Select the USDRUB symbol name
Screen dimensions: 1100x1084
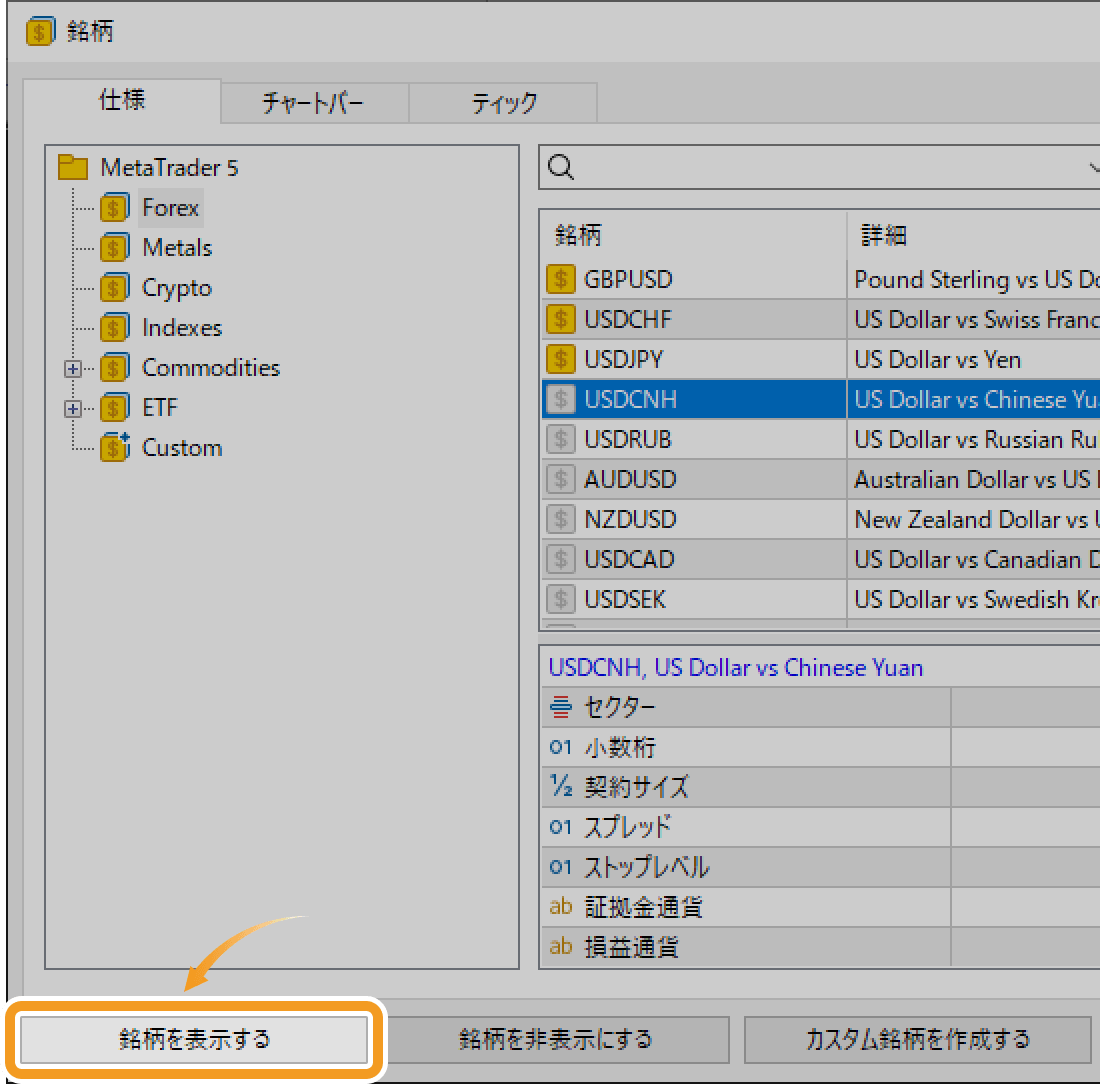628,439
